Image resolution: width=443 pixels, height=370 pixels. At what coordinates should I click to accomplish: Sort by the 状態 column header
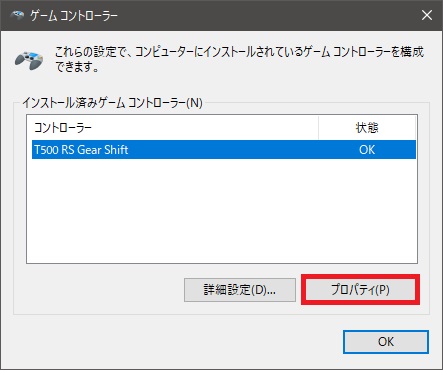367,128
